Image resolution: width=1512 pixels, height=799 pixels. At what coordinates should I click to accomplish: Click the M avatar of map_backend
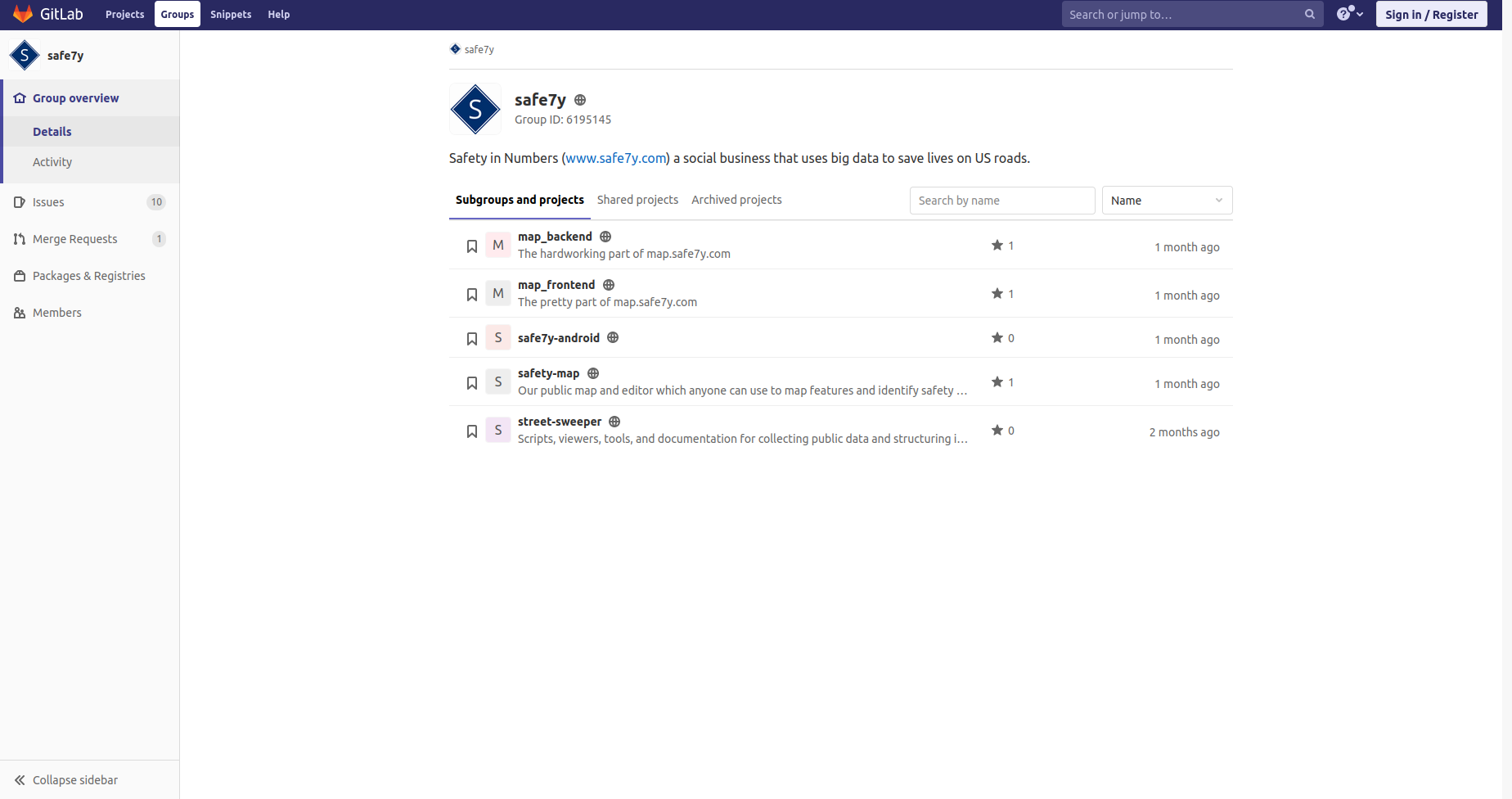[498, 245]
